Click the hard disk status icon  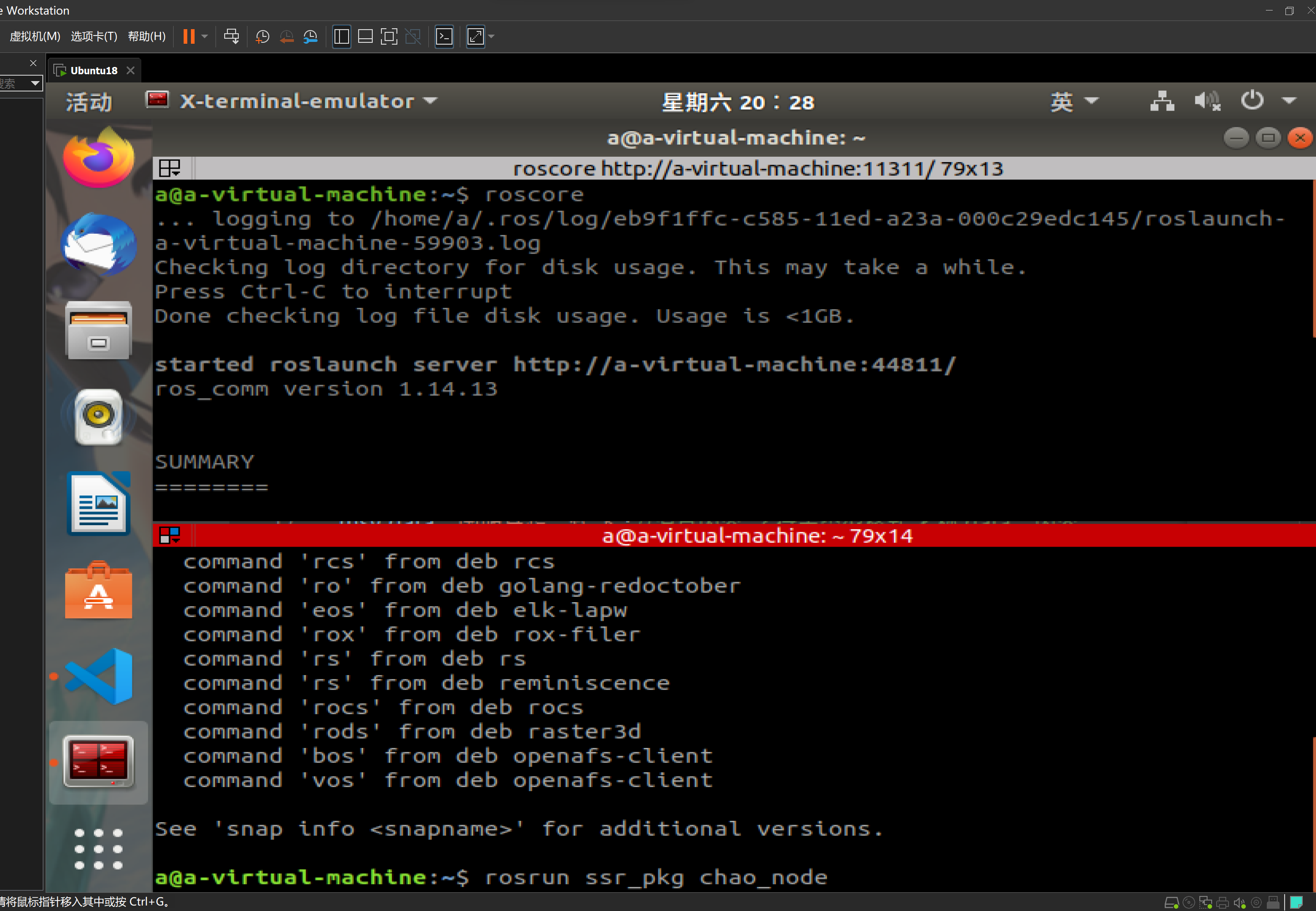tap(1171, 902)
